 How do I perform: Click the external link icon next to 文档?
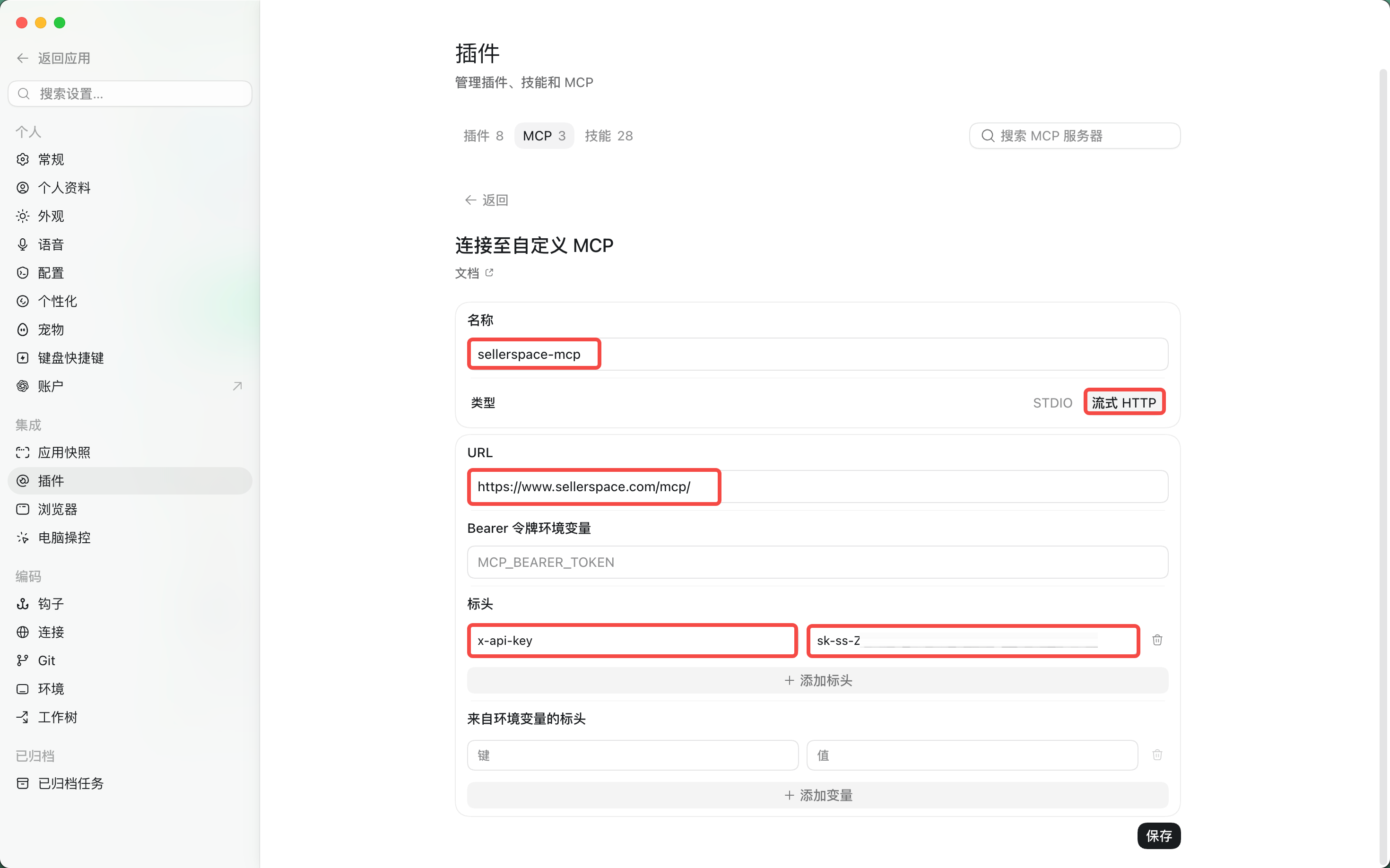[489, 273]
